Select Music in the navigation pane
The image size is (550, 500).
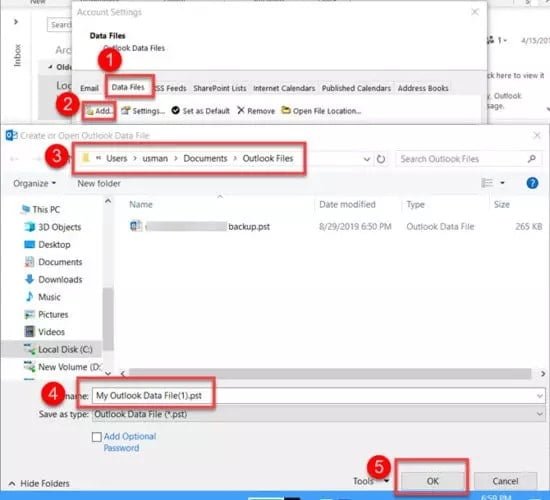click(x=43, y=297)
